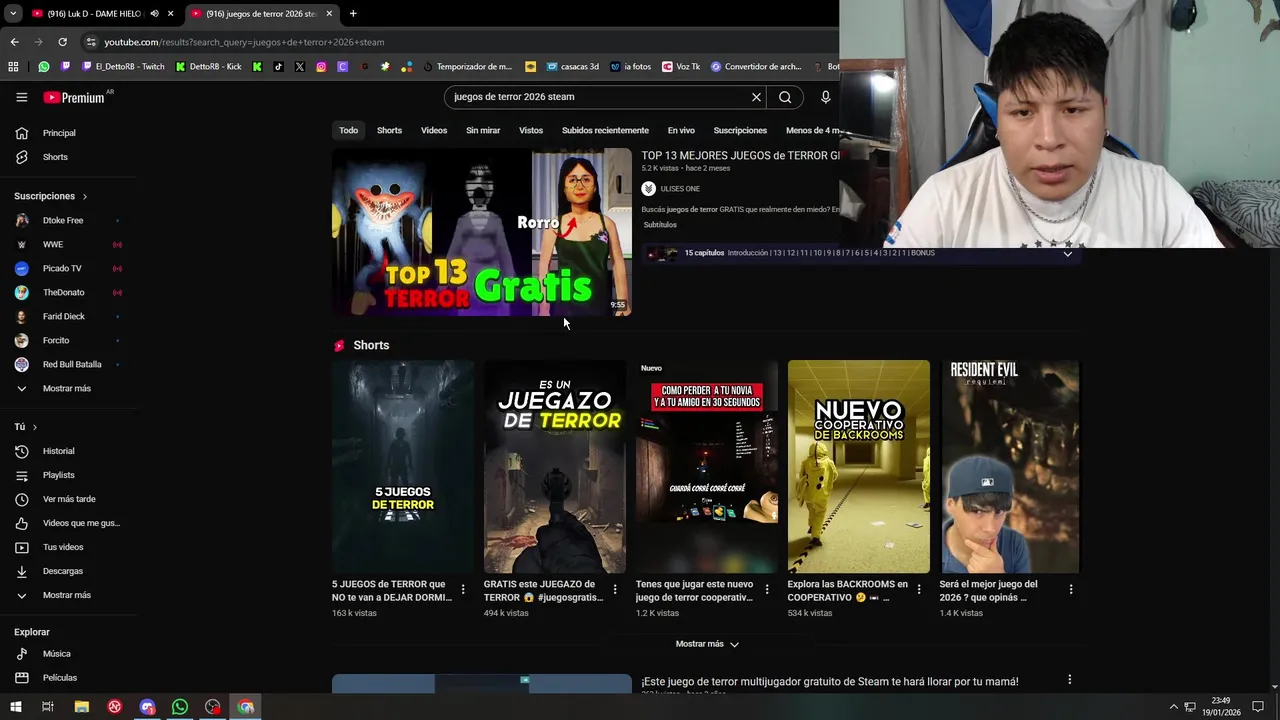Select the Shorts filter chip

389,131
